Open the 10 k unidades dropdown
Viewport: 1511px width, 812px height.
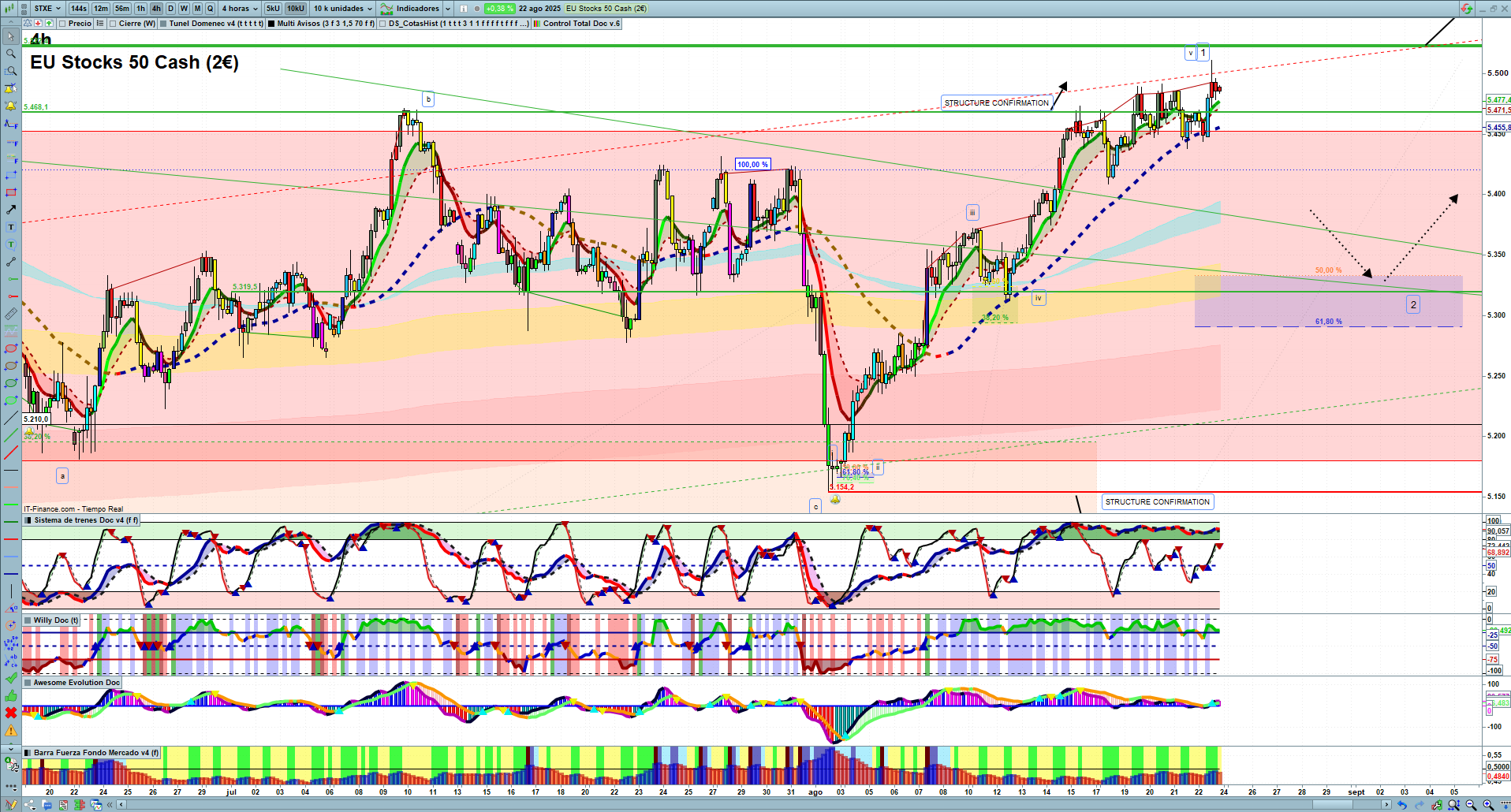tap(343, 9)
